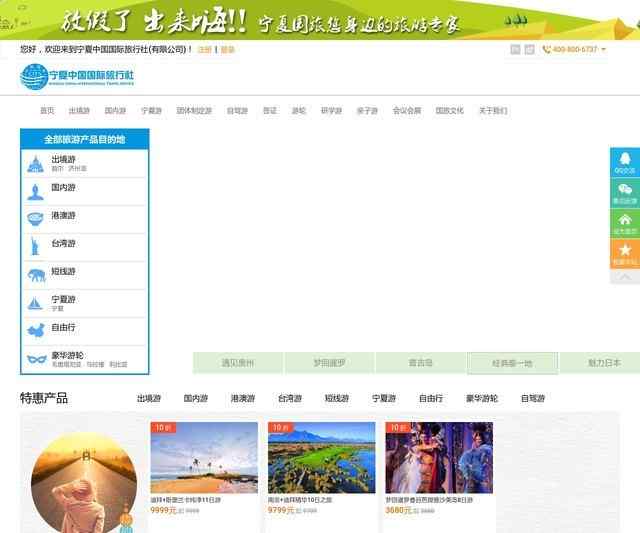The height and width of the screenshot is (533, 640).
Task: Open 国内游 in the top navigation bar
Action: point(115,111)
